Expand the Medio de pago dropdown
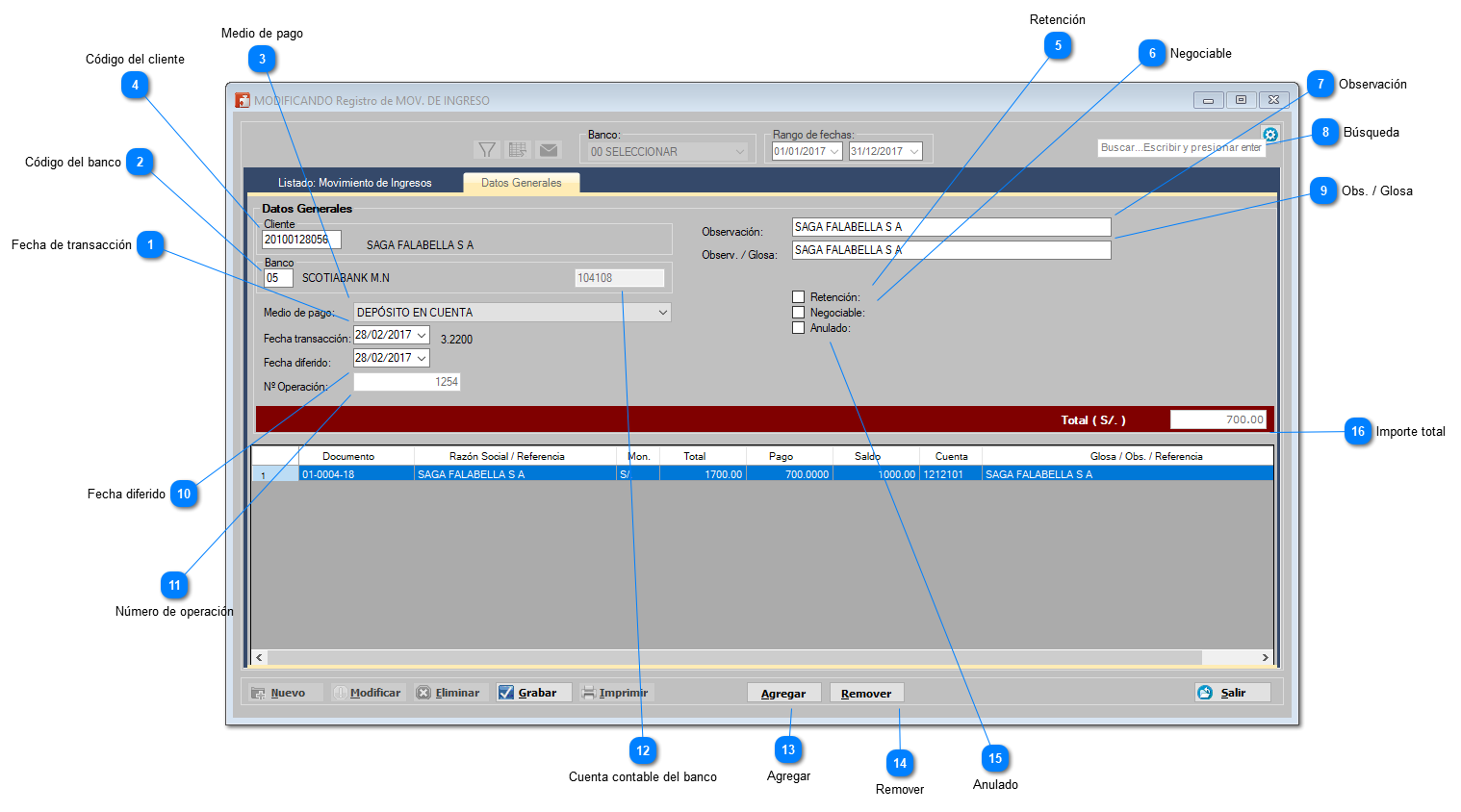The image size is (1461, 812). pyautogui.click(x=662, y=313)
